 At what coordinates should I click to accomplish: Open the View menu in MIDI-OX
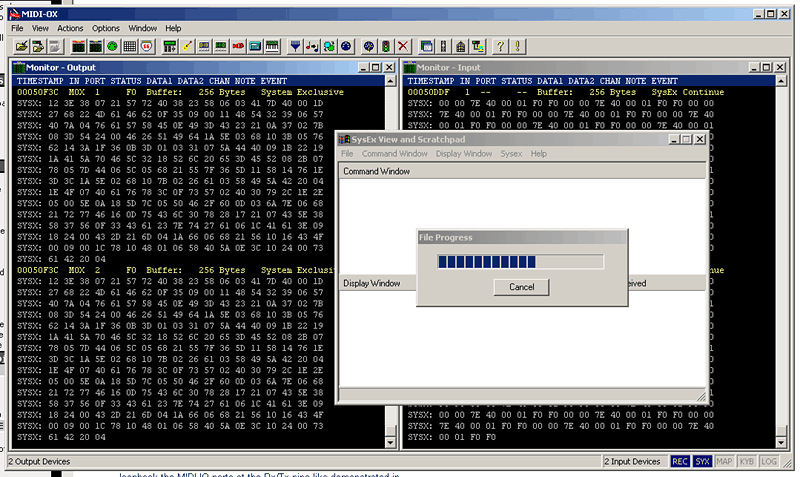(40, 28)
